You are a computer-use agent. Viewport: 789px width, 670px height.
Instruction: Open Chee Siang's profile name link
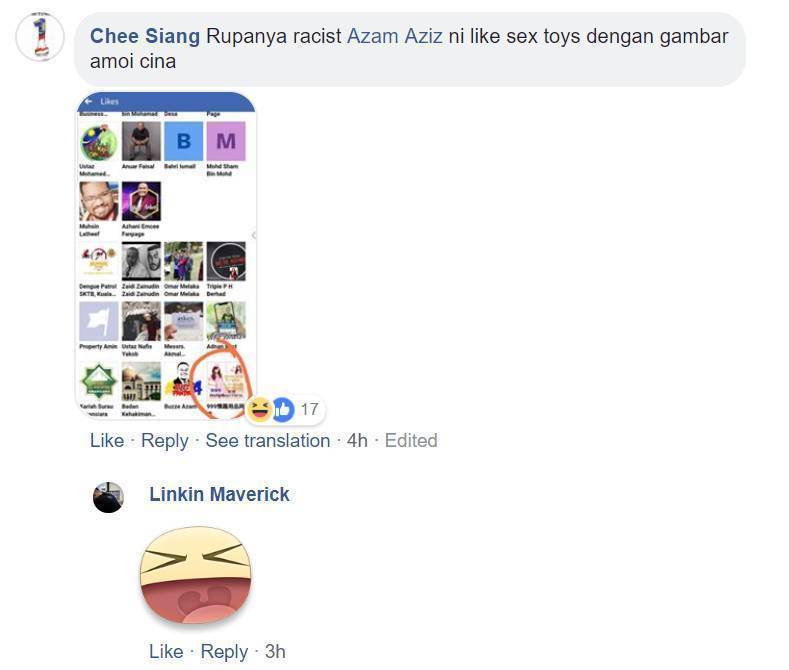coord(145,36)
